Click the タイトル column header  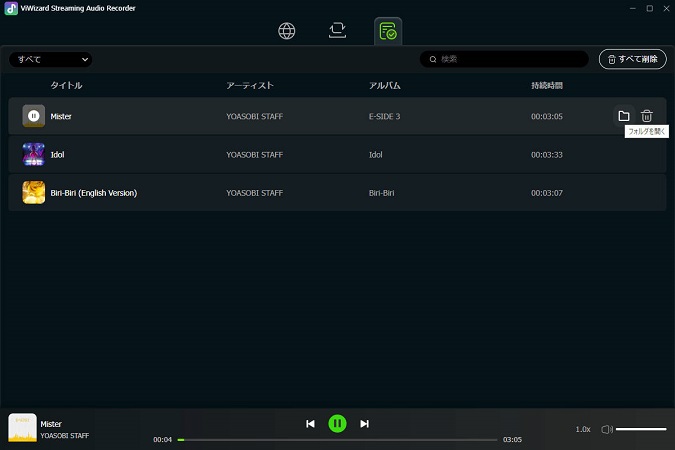[x=66, y=85]
